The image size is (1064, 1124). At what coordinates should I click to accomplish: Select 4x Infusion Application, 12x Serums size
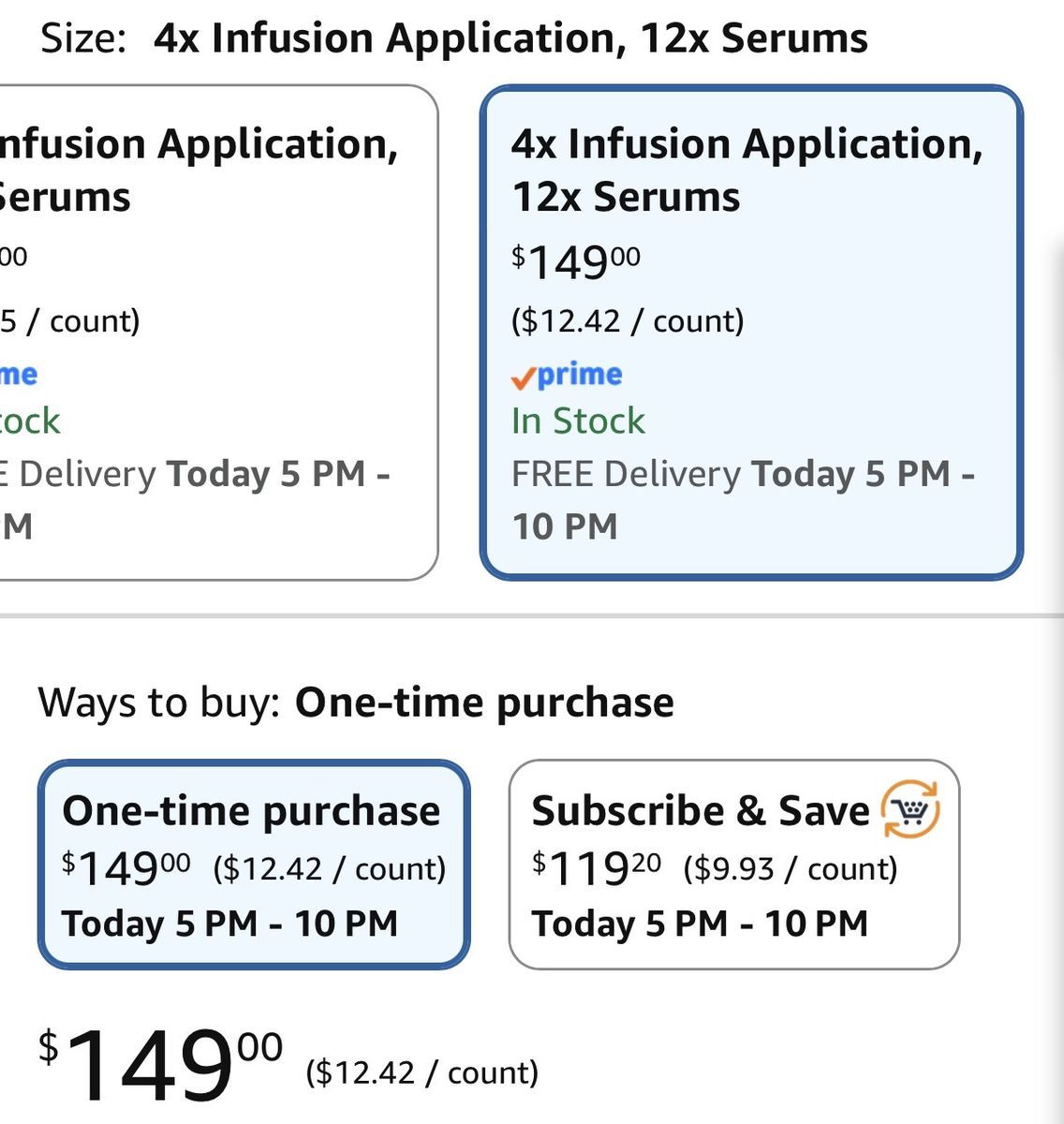click(x=751, y=333)
